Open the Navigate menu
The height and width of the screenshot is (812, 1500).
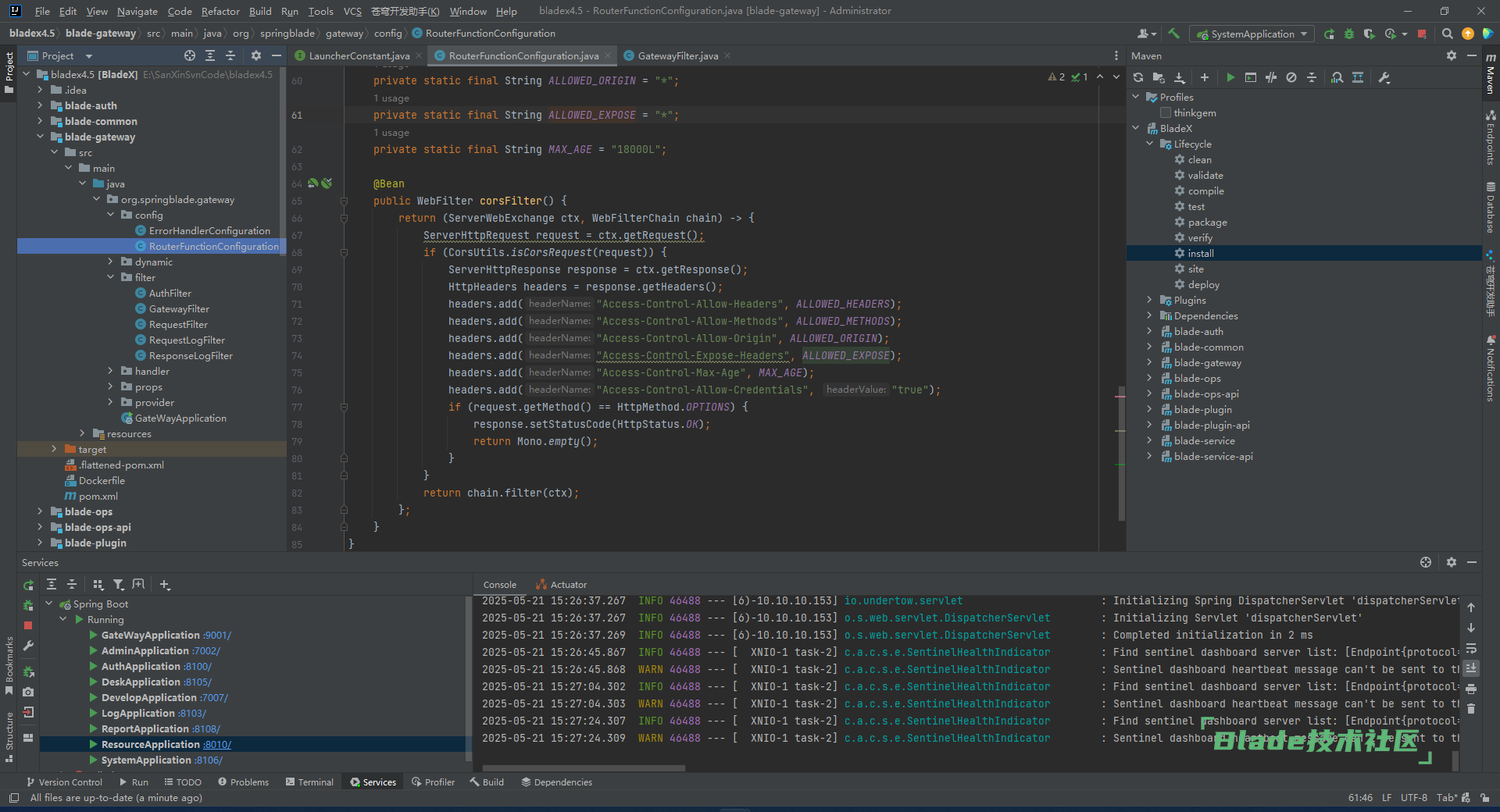[137, 11]
